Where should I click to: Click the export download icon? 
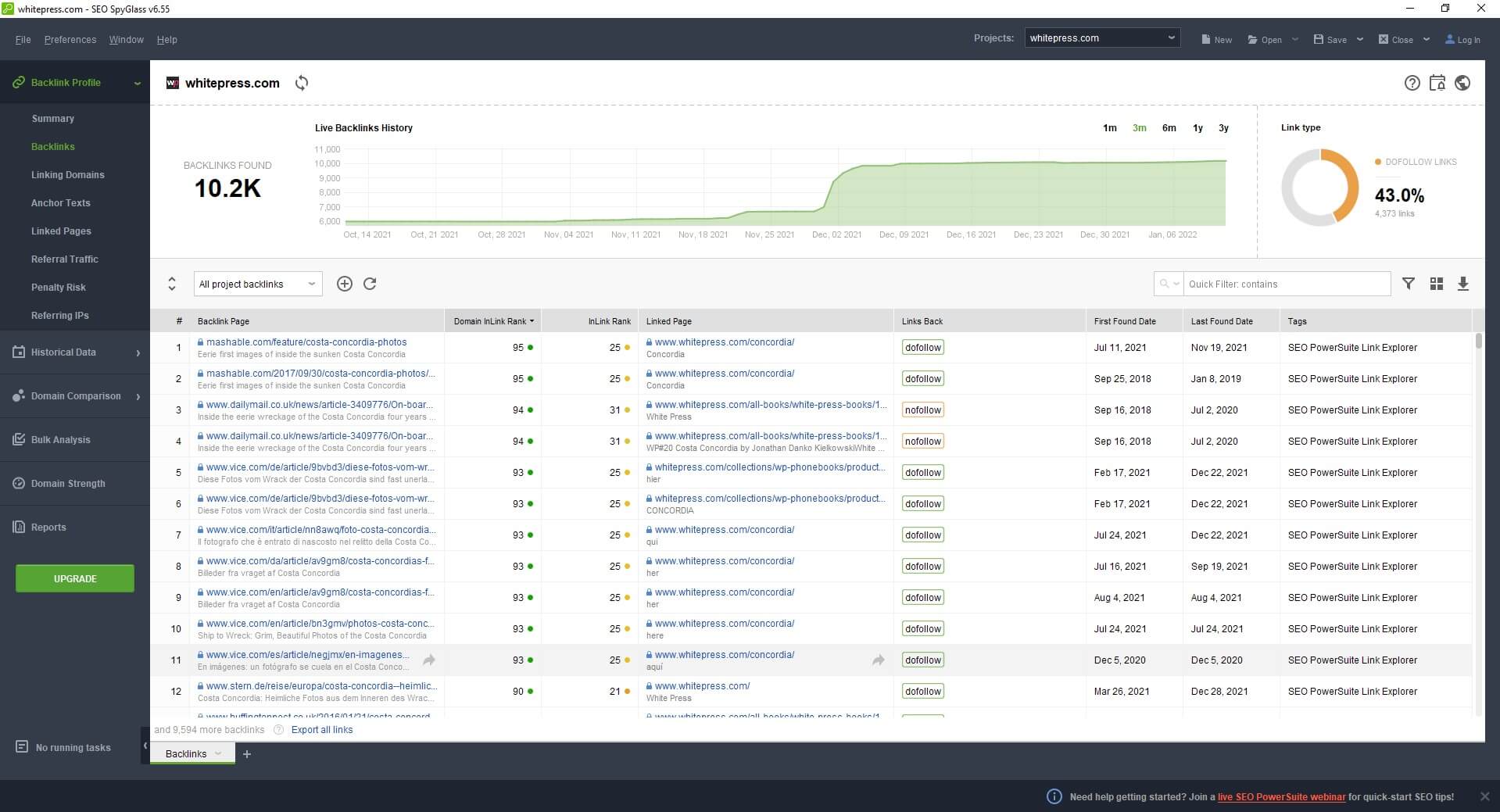tap(1463, 284)
